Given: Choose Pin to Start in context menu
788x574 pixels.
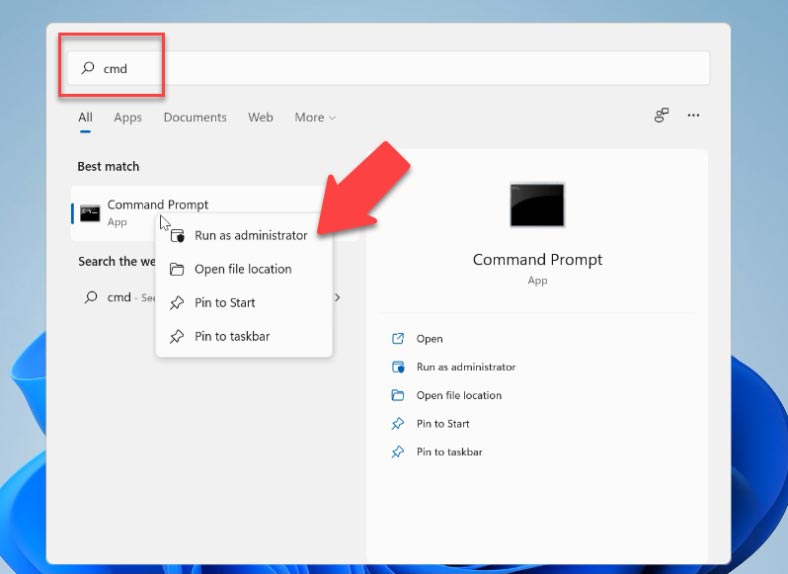Looking at the screenshot, I should click(x=244, y=303).
